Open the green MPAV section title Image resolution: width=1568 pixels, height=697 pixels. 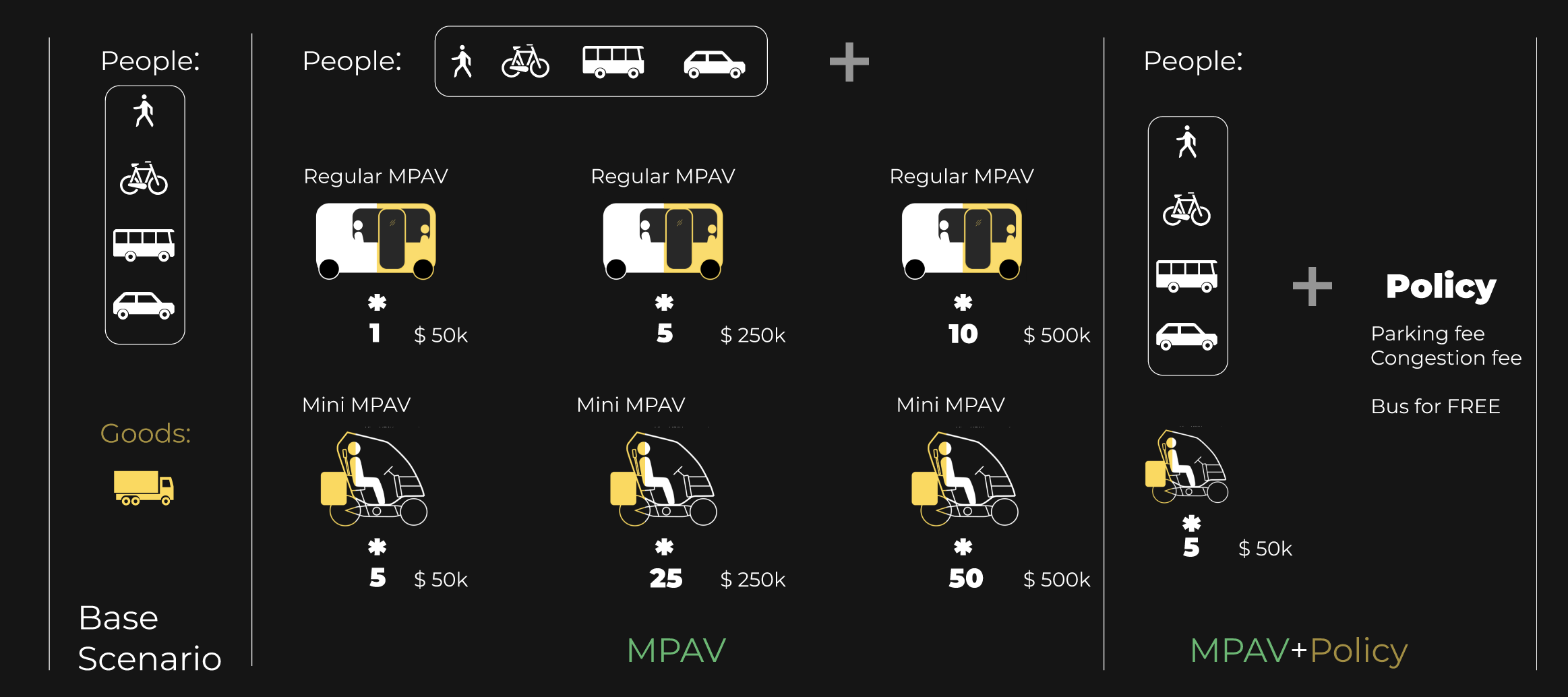676,650
